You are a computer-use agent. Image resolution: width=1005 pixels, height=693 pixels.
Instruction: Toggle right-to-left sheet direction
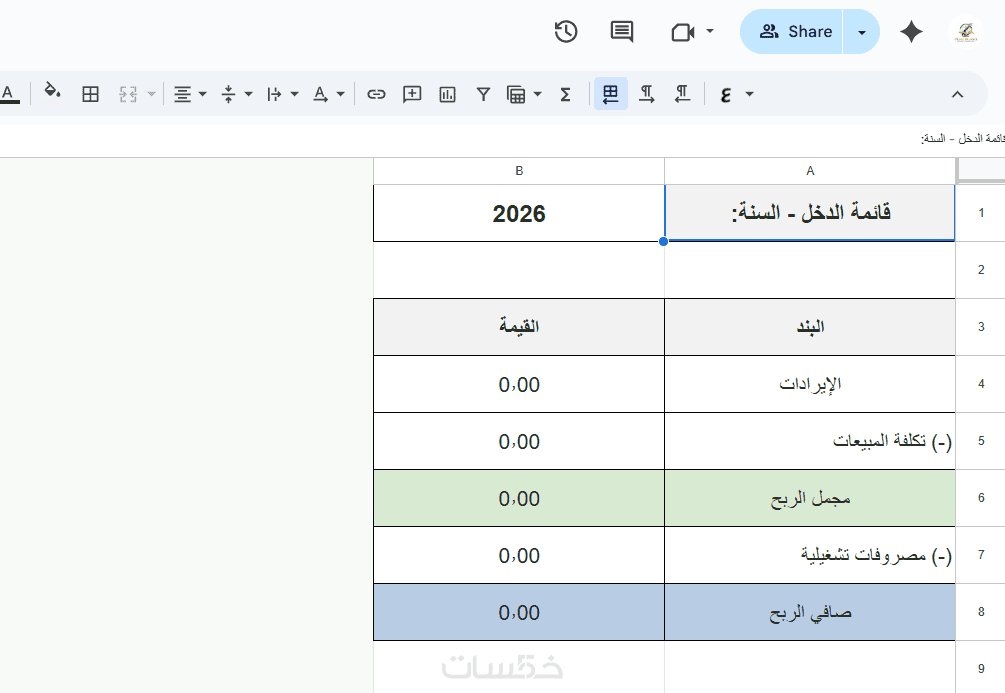[611, 94]
